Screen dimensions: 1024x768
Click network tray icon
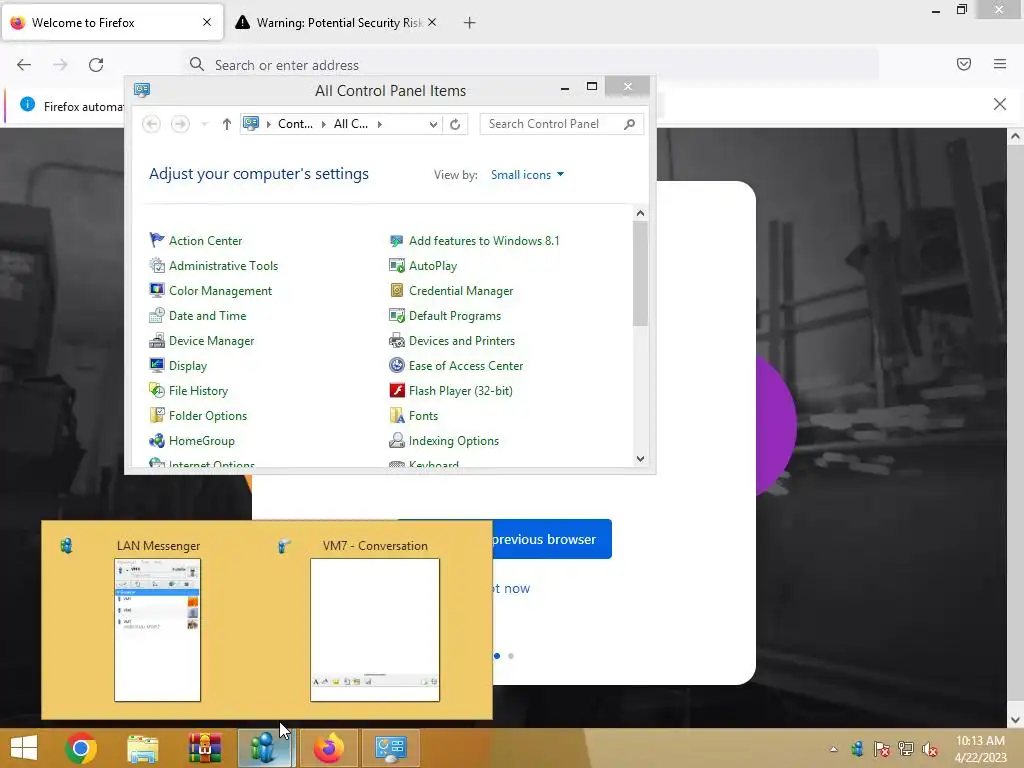click(905, 749)
